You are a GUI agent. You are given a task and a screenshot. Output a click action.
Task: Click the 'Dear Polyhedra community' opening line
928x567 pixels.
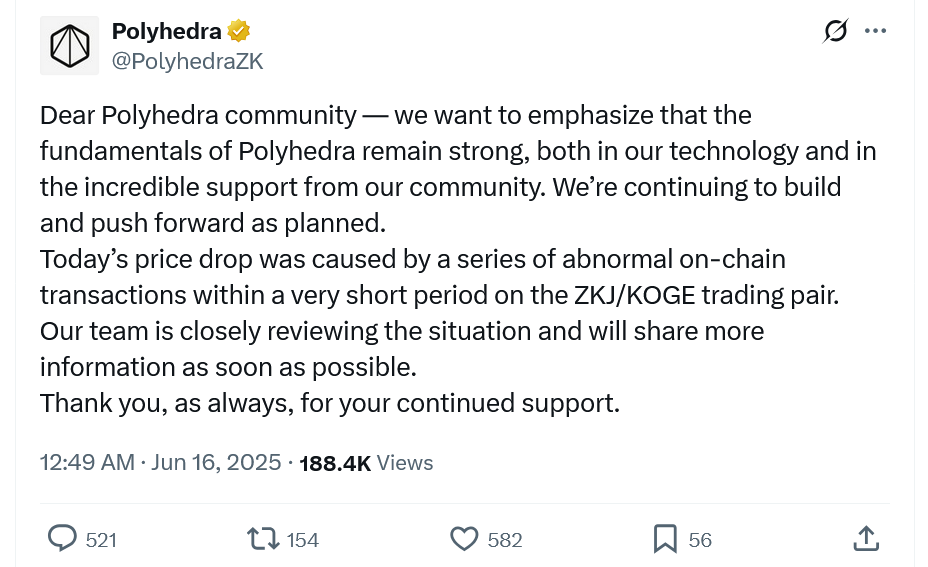(x=198, y=115)
